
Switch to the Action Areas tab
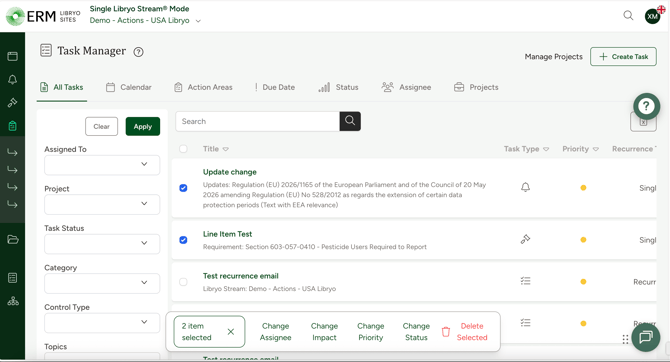[x=203, y=87]
